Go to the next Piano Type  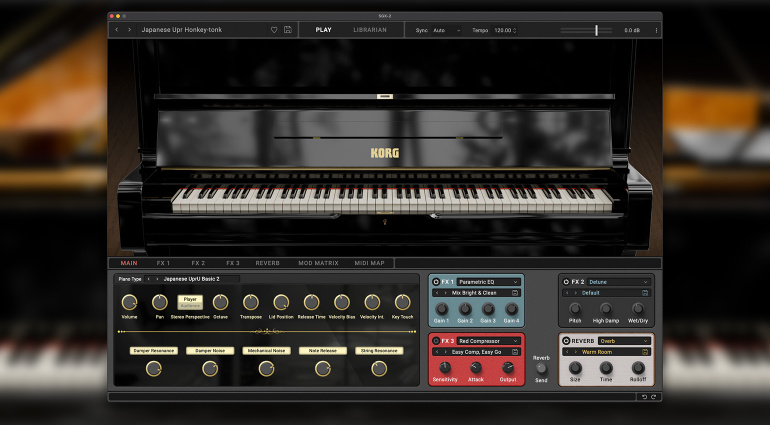157,279
